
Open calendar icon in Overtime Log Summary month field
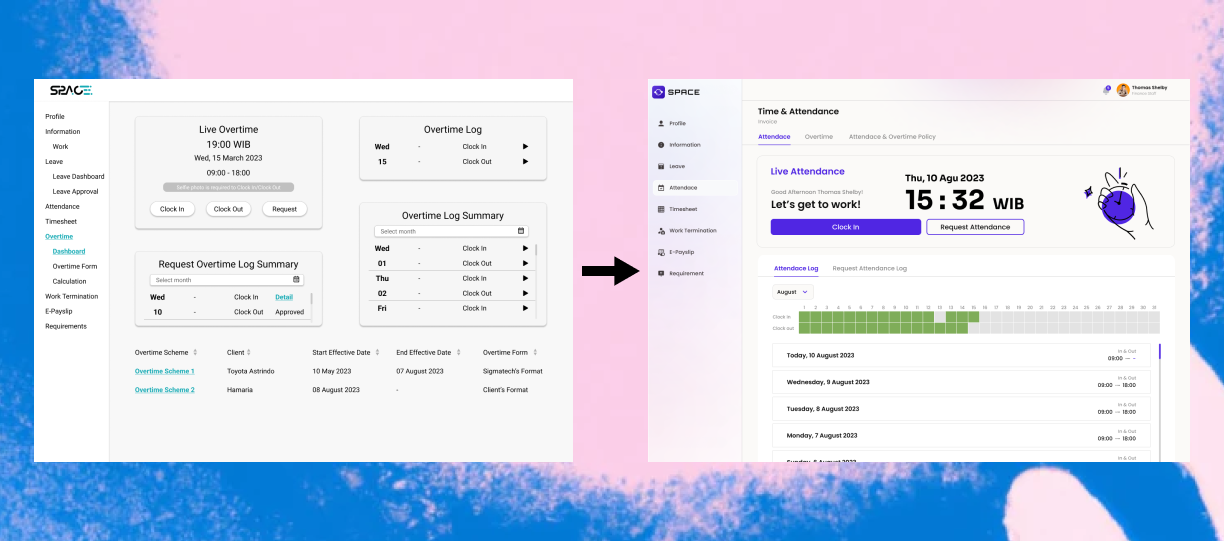click(x=521, y=231)
